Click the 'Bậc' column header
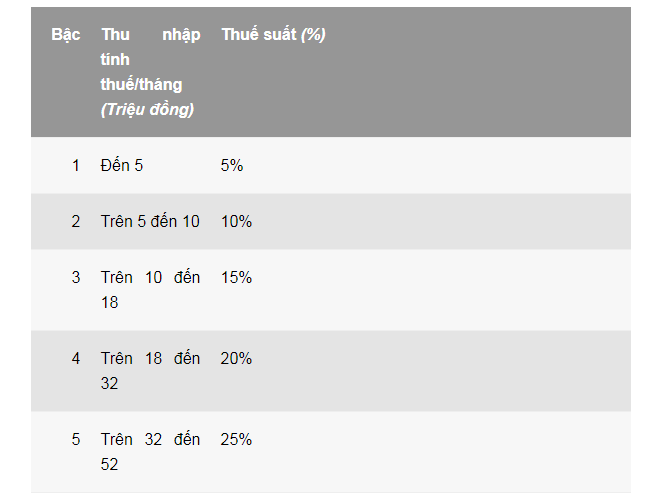The image size is (645, 493). click(x=66, y=35)
